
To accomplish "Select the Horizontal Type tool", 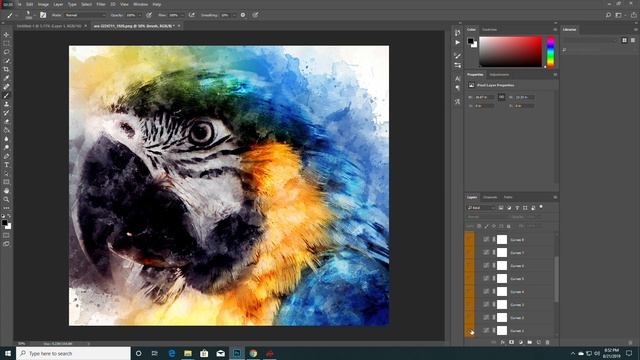I will (x=6, y=165).
